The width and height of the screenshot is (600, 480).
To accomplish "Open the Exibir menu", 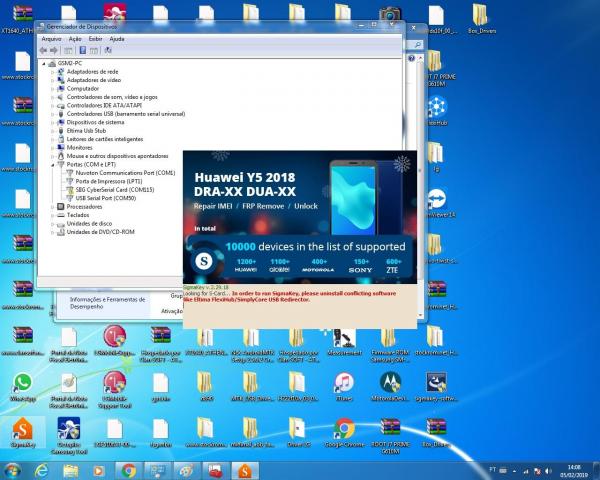I will 95,39.
